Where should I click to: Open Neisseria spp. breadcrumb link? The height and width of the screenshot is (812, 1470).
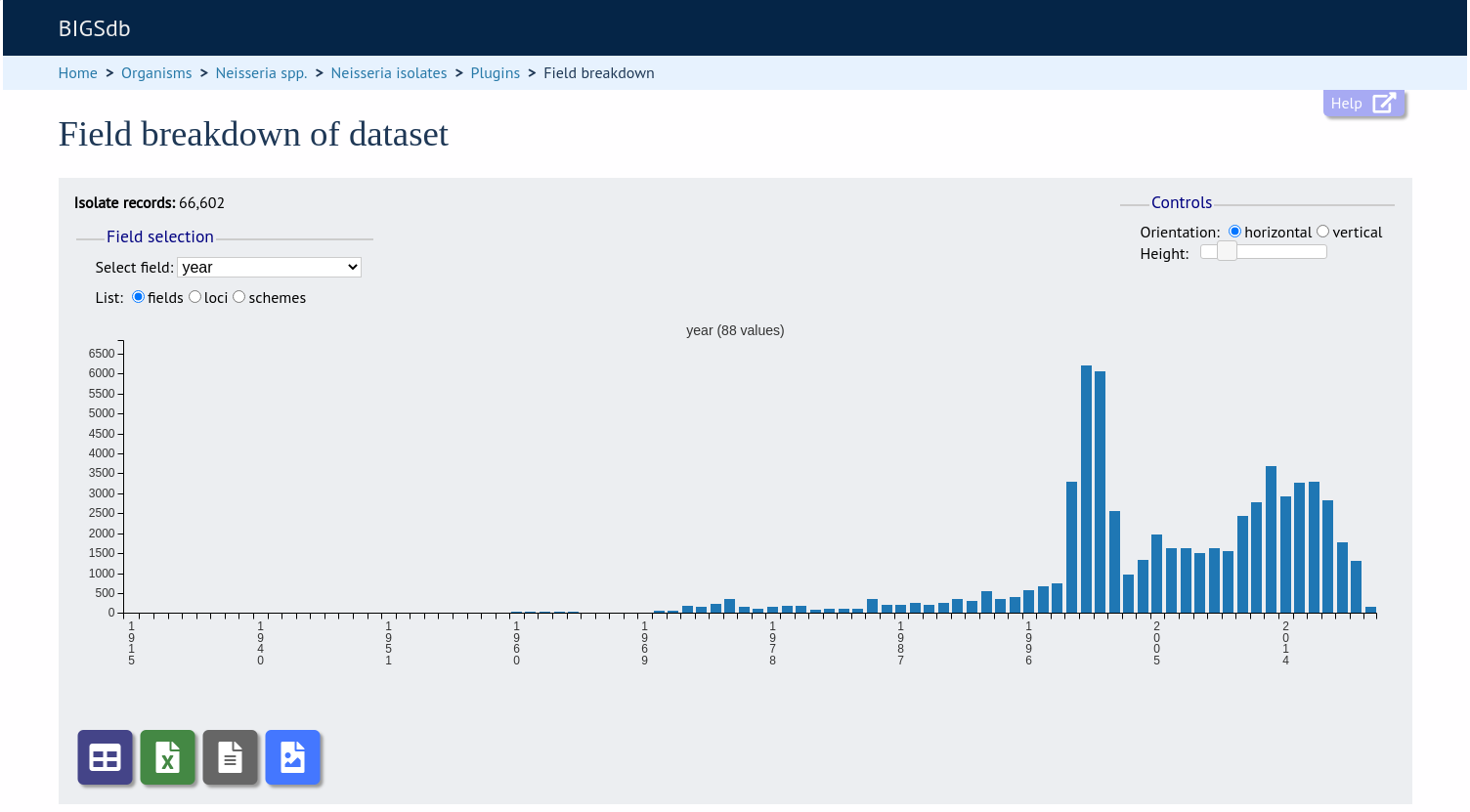[261, 73]
